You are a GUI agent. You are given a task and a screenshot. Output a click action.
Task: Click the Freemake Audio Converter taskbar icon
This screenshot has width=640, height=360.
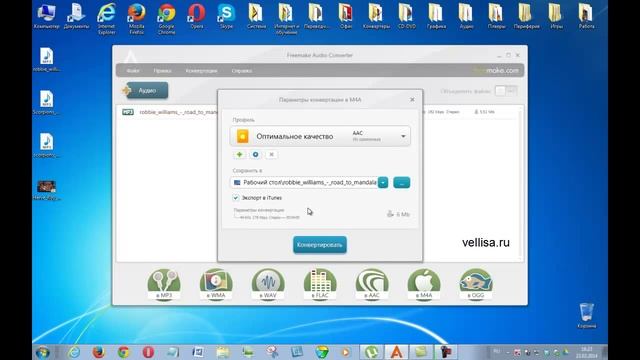click(x=396, y=352)
